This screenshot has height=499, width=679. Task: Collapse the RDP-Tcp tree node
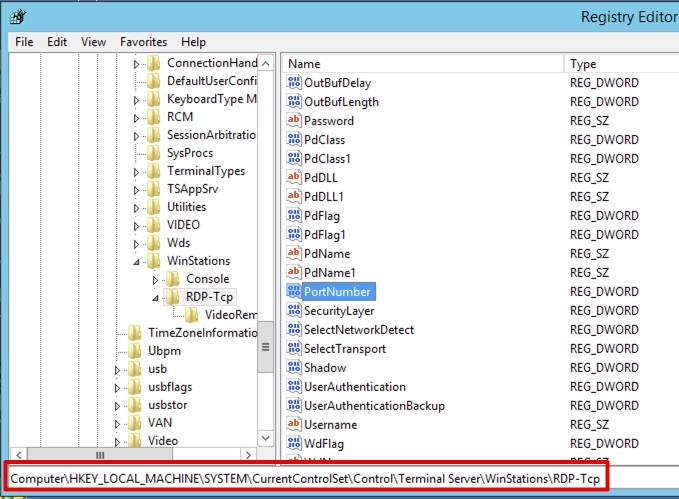point(155,298)
